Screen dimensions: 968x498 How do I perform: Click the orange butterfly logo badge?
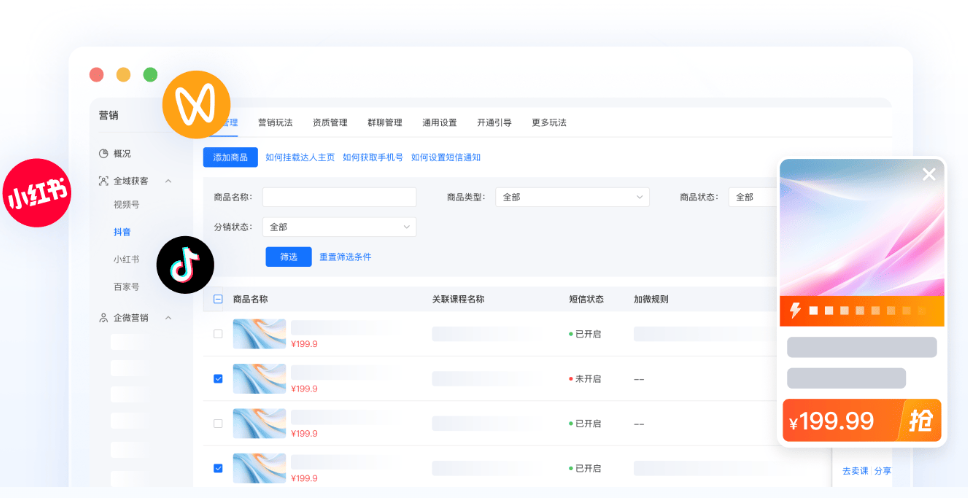click(x=196, y=104)
